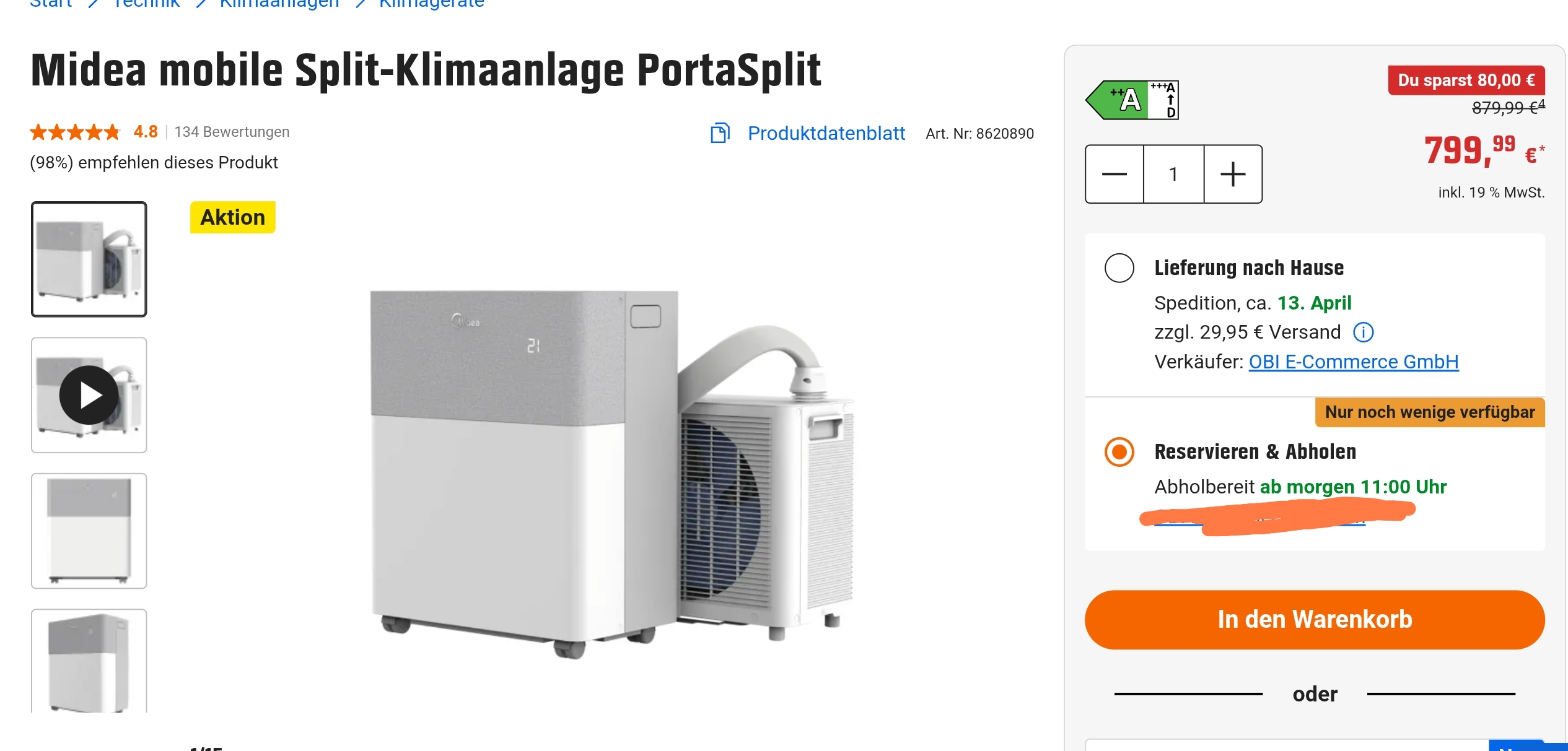This screenshot has width=1568, height=751.
Task: Open the Klimaanlagen breadcrumb
Action: (279, 4)
